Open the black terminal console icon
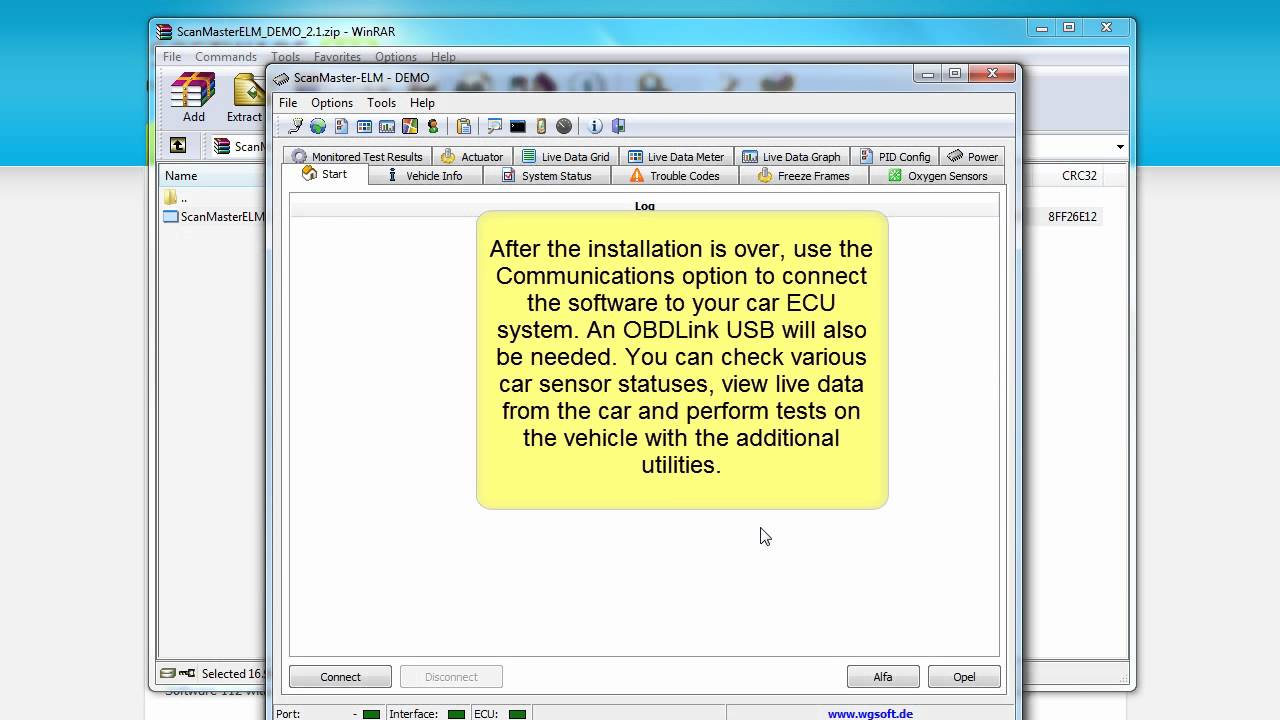 (x=518, y=126)
